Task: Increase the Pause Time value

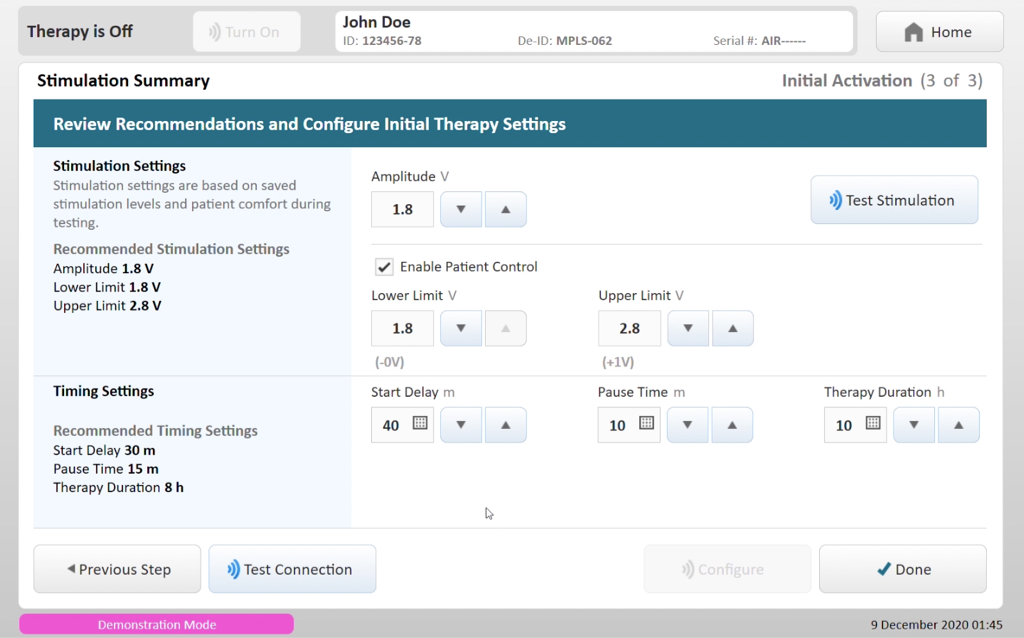Action: tap(732, 425)
